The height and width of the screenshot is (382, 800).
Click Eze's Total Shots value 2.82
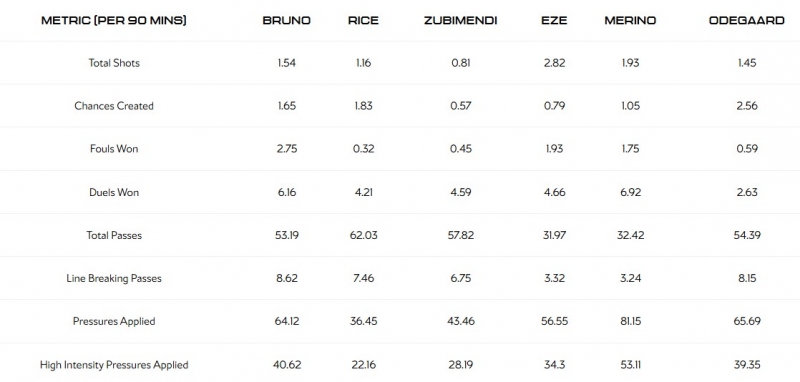click(x=554, y=63)
